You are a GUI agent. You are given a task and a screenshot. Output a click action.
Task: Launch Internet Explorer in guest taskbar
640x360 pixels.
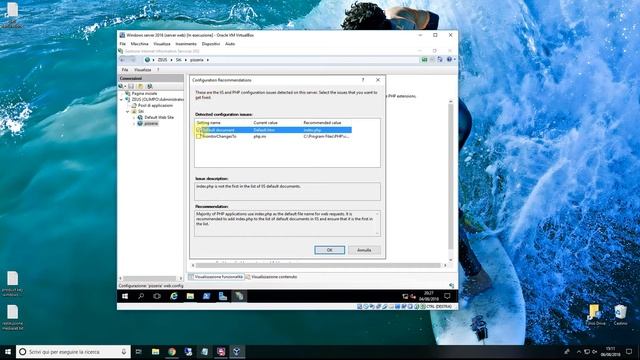(174, 296)
